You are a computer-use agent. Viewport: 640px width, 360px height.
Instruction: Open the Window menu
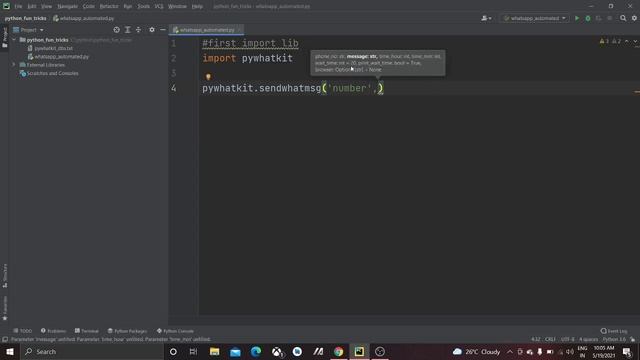click(x=177, y=6)
